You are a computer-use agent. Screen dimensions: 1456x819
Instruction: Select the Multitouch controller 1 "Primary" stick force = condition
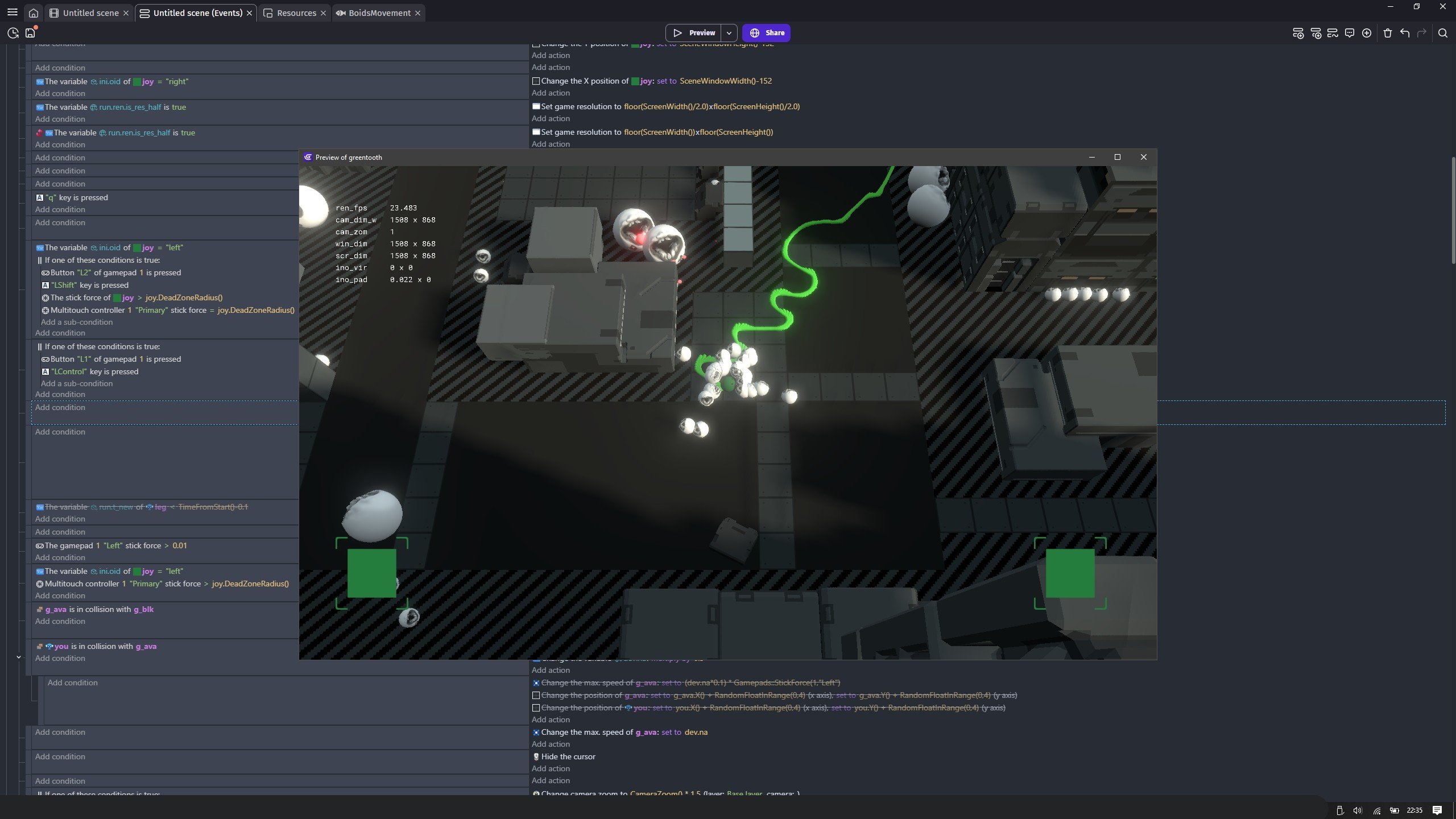pos(168,311)
